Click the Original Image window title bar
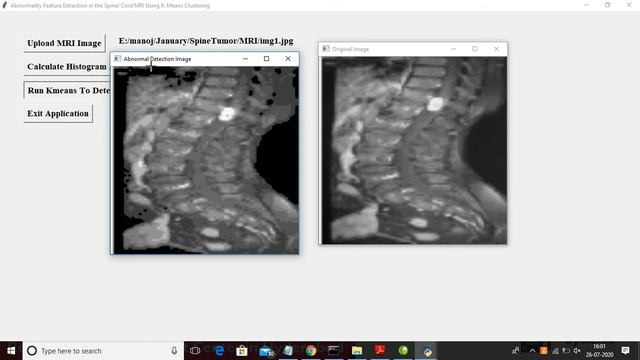 coord(413,49)
